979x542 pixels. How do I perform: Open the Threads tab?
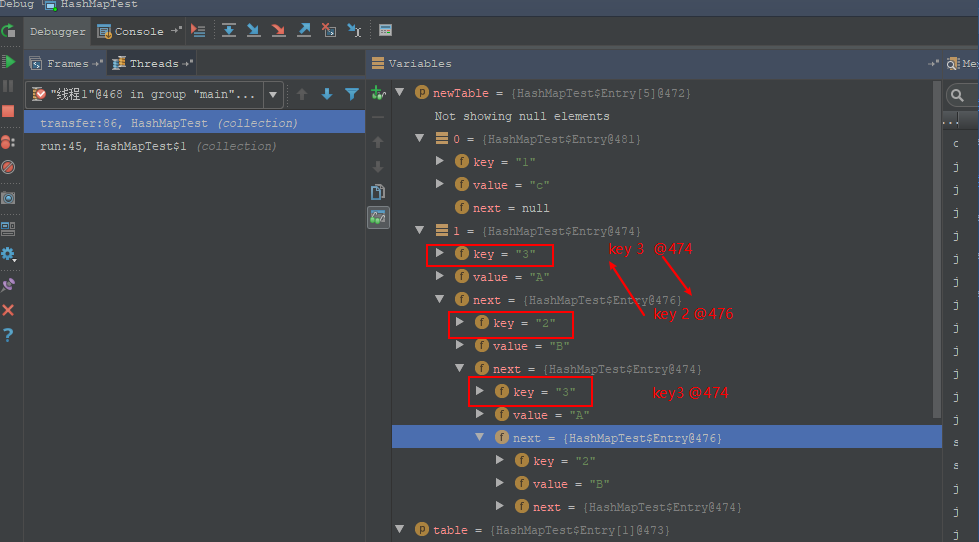(x=152, y=64)
